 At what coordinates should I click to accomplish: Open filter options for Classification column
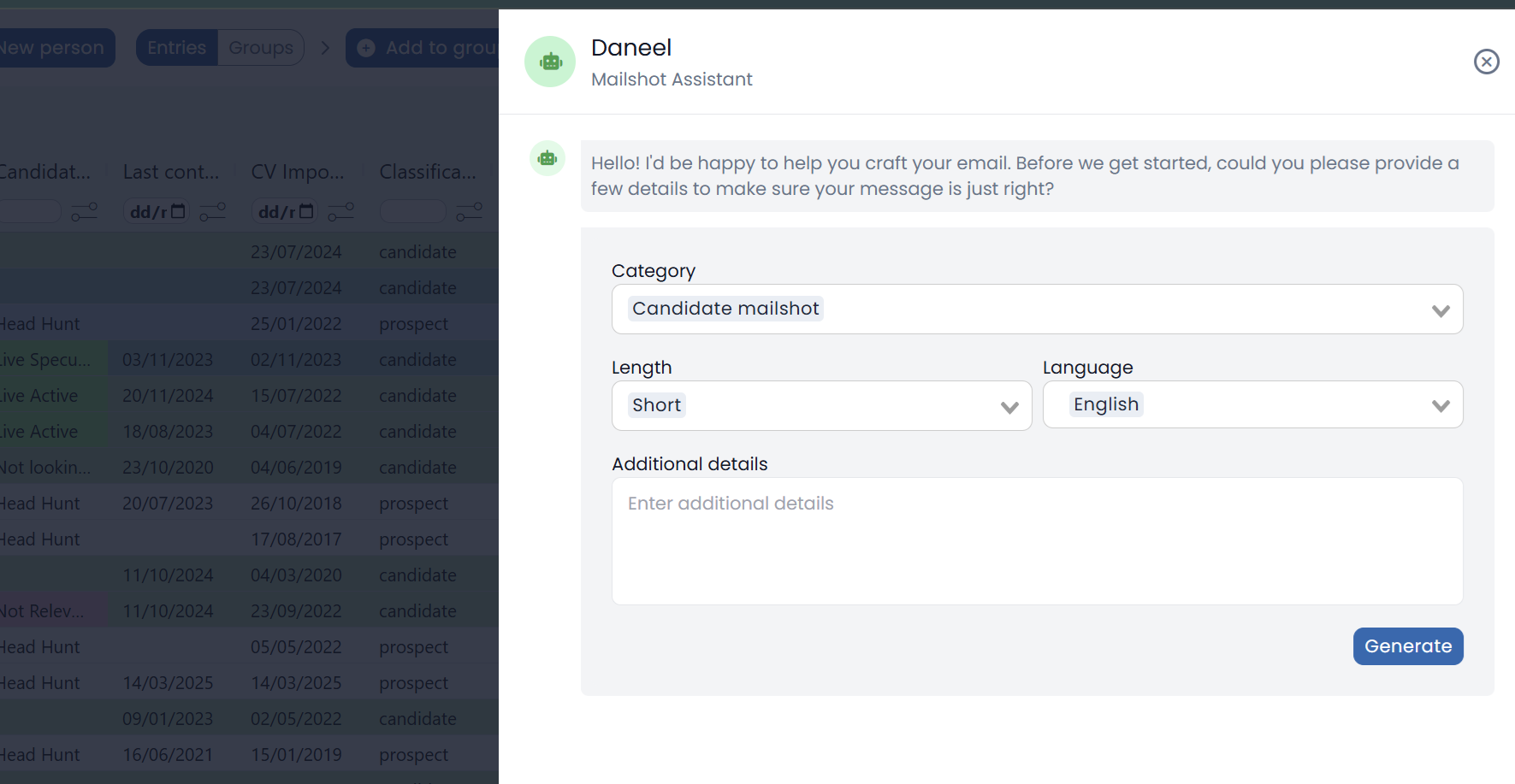click(x=469, y=211)
